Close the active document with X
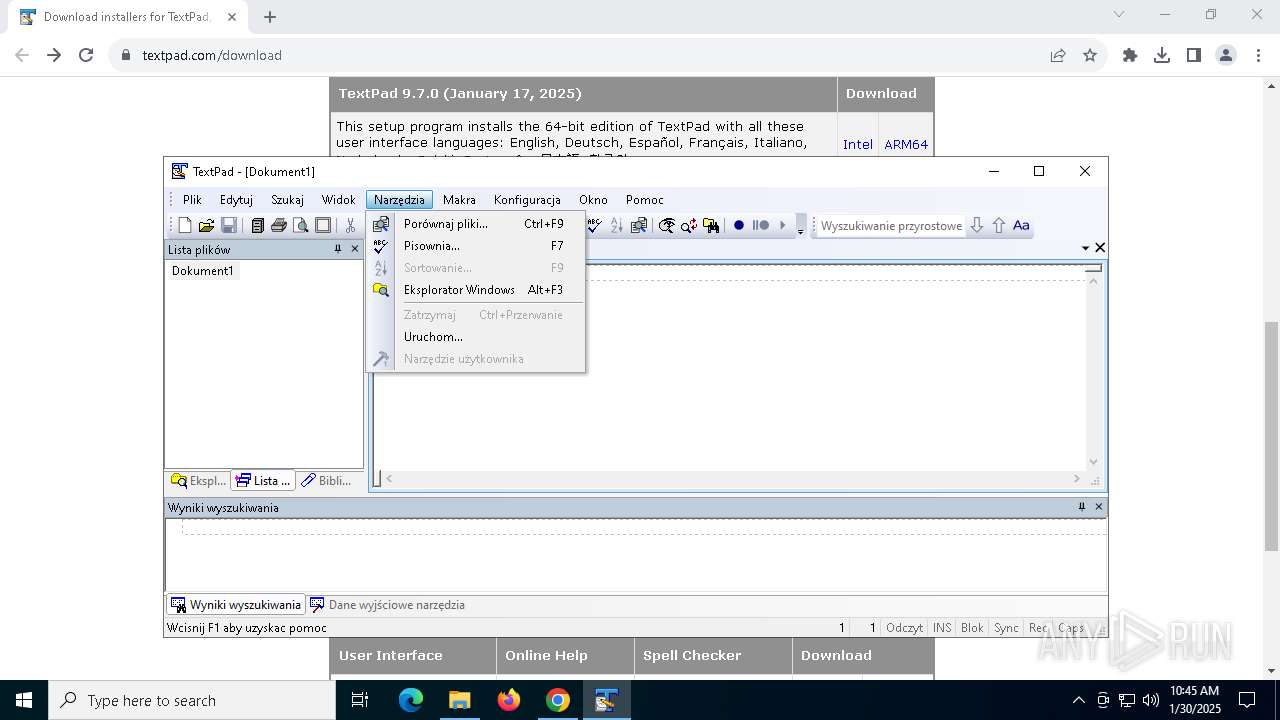This screenshot has height=720, width=1280. (x=1100, y=247)
